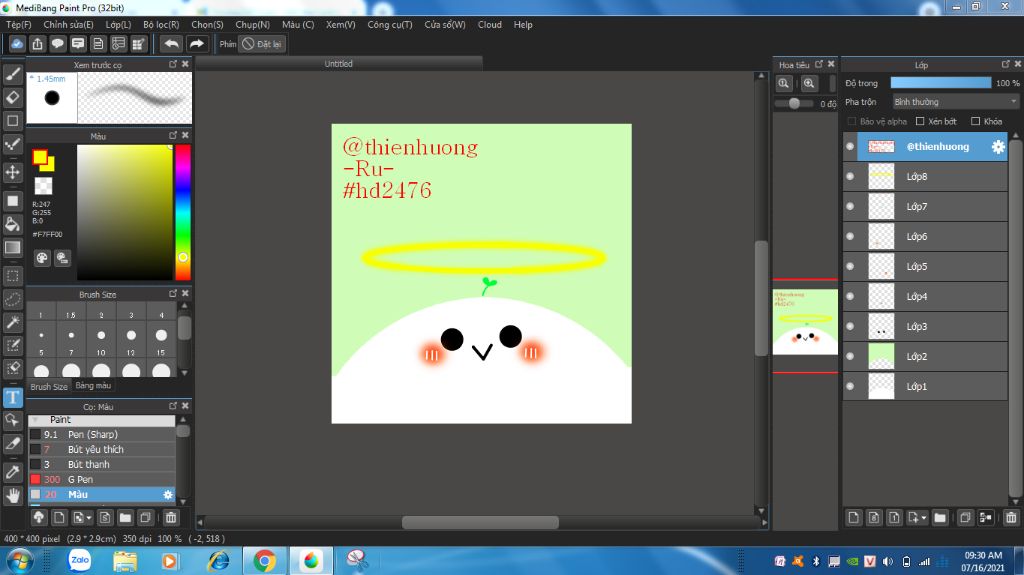Select the Untitled document tab
1024x575 pixels.
click(338, 63)
